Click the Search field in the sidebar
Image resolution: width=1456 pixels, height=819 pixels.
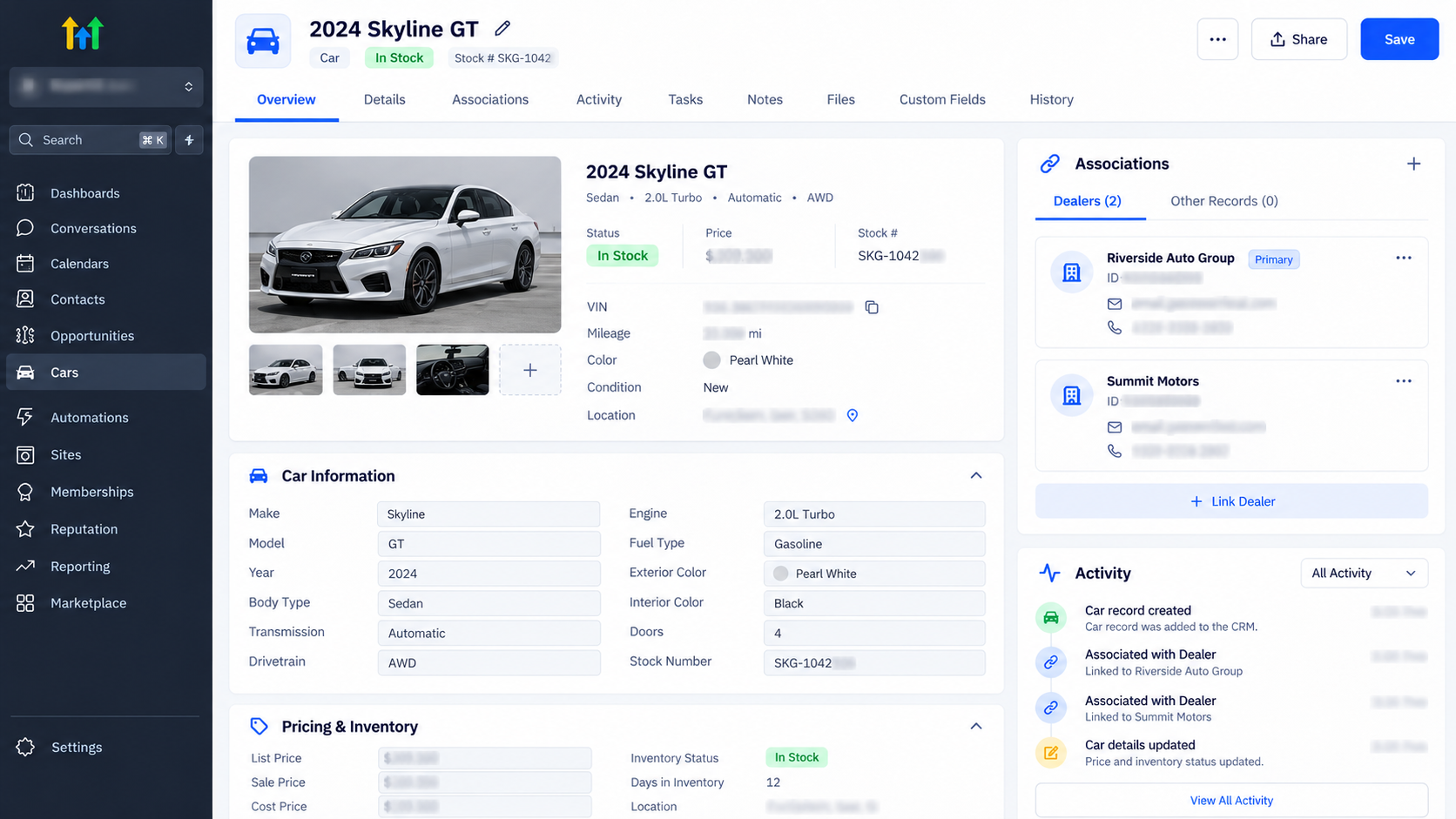tap(91, 140)
